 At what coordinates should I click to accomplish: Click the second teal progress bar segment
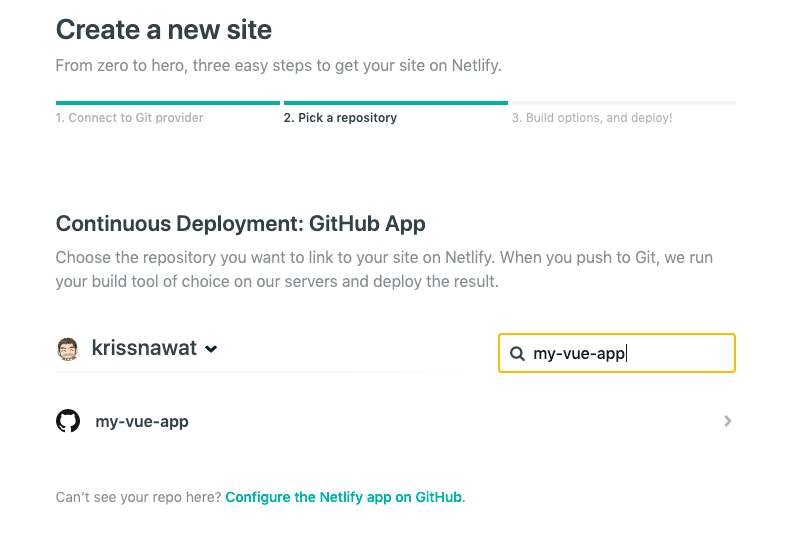(x=396, y=103)
